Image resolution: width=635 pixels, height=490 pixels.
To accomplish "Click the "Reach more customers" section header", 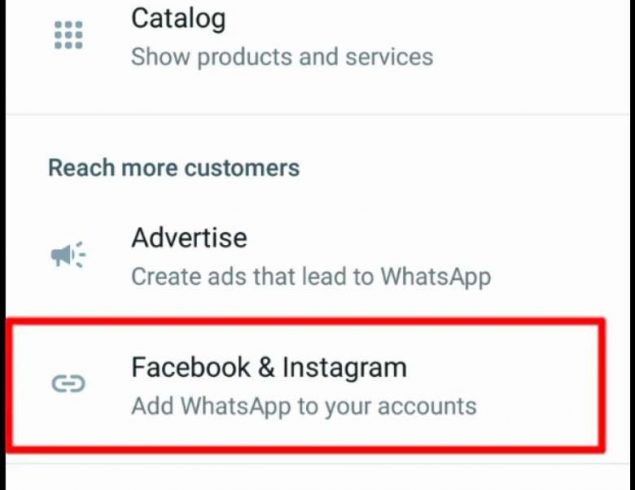I will point(174,166).
